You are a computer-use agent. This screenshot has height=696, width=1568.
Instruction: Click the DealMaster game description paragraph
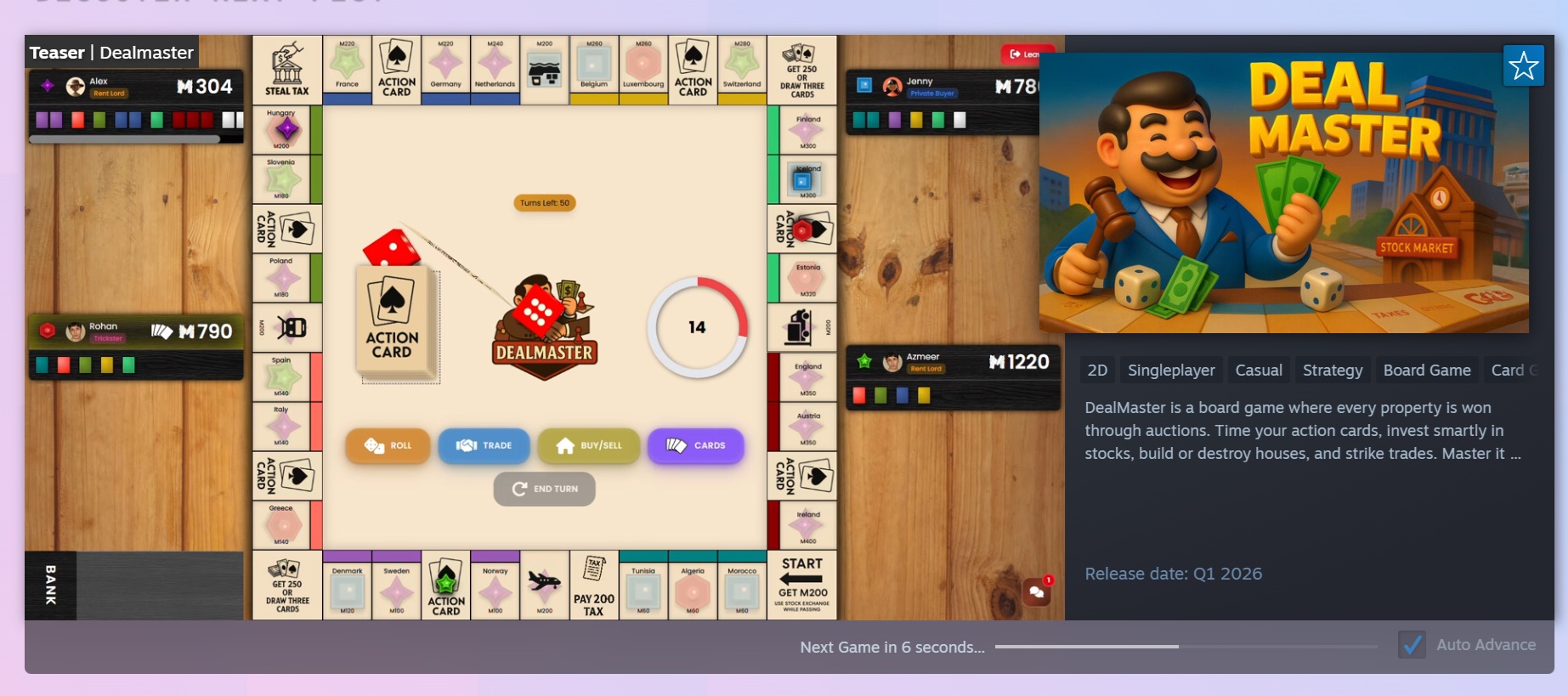coord(1303,431)
